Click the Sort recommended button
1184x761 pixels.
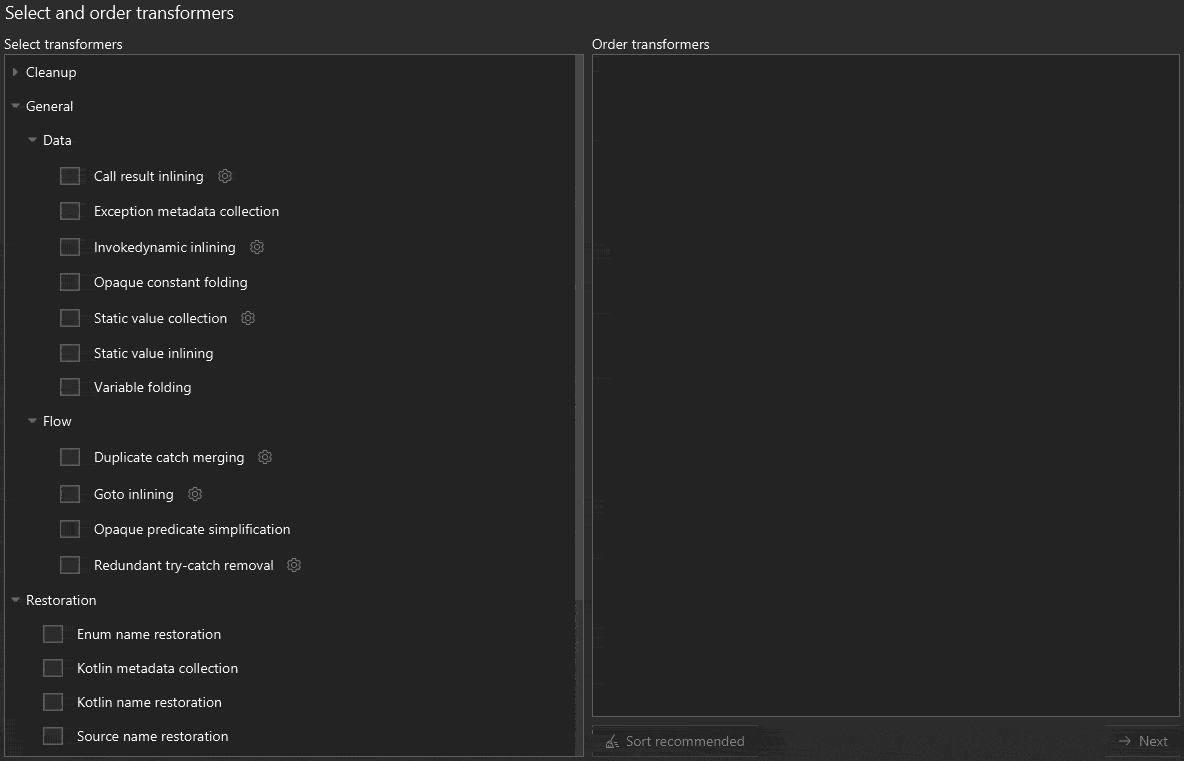point(674,741)
